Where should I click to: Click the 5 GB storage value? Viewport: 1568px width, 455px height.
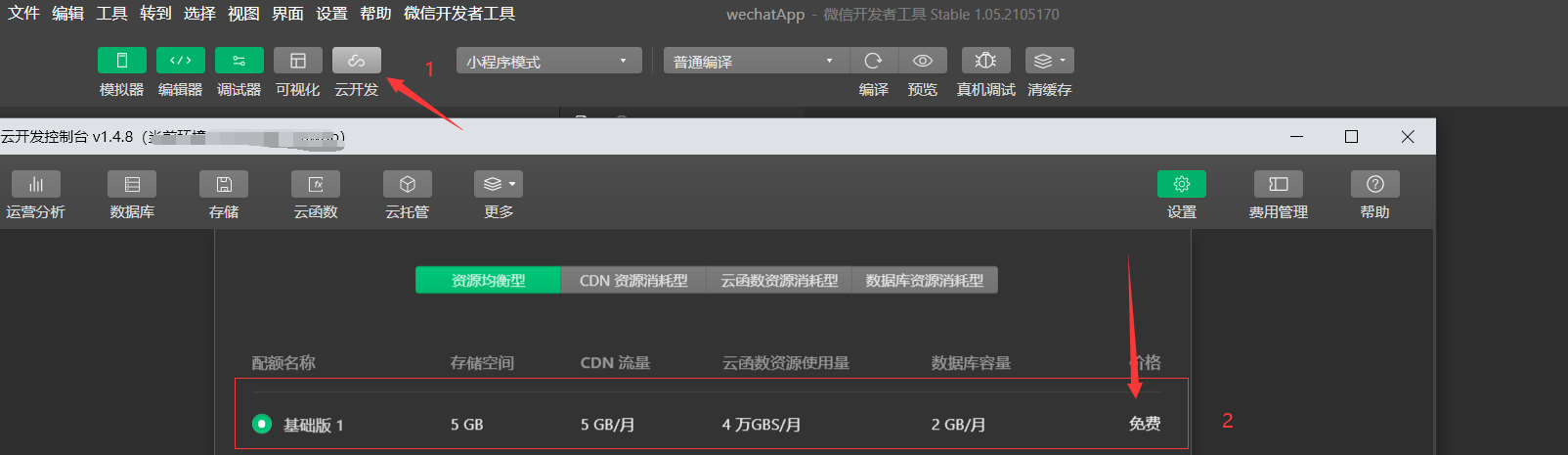467,425
